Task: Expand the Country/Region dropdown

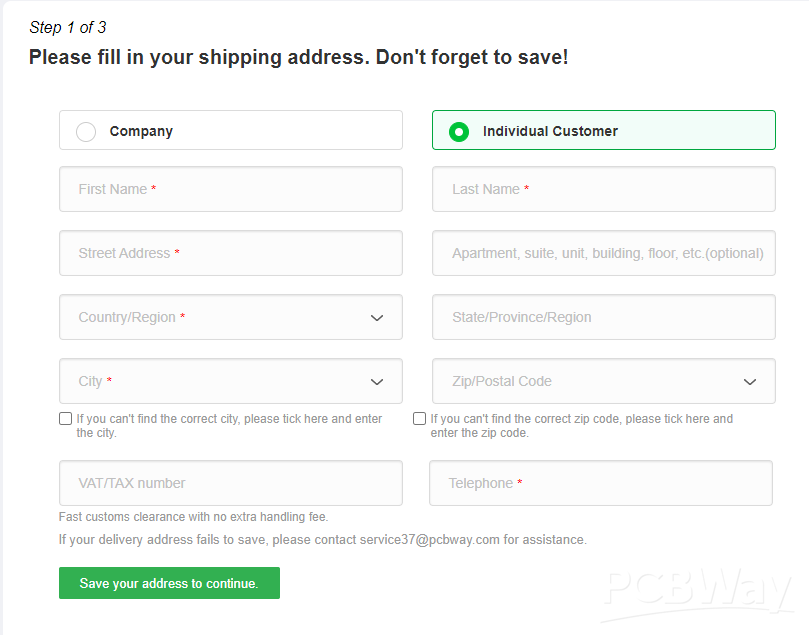Action: point(230,317)
